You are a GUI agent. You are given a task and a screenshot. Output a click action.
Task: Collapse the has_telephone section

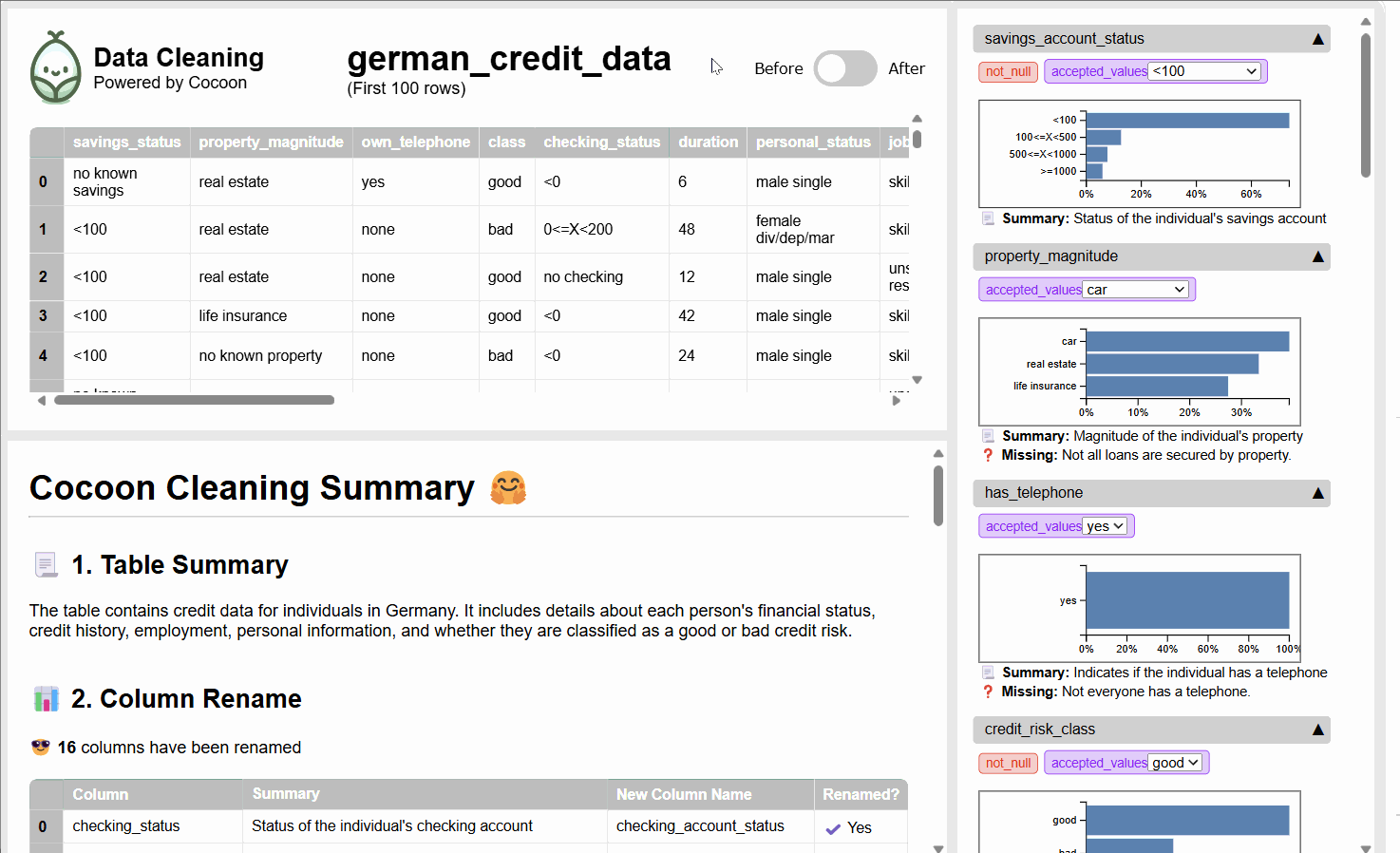tap(1317, 493)
